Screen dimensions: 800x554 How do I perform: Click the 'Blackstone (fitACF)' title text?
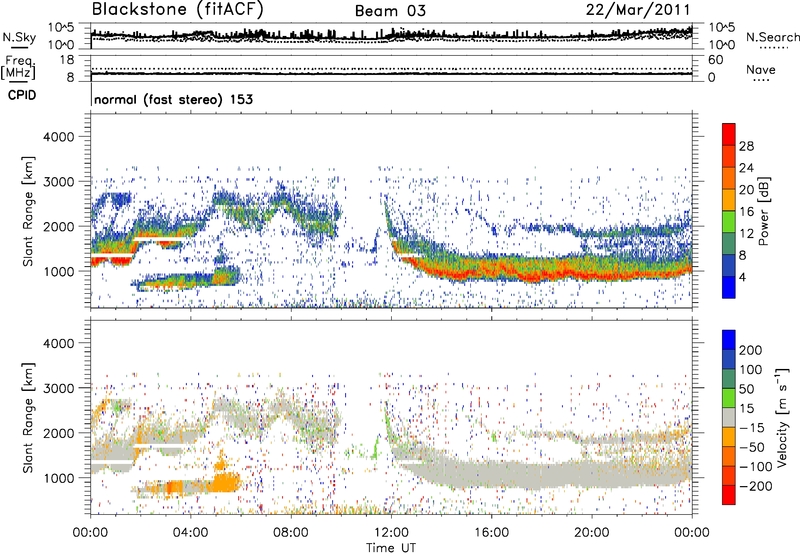click(177, 9)
